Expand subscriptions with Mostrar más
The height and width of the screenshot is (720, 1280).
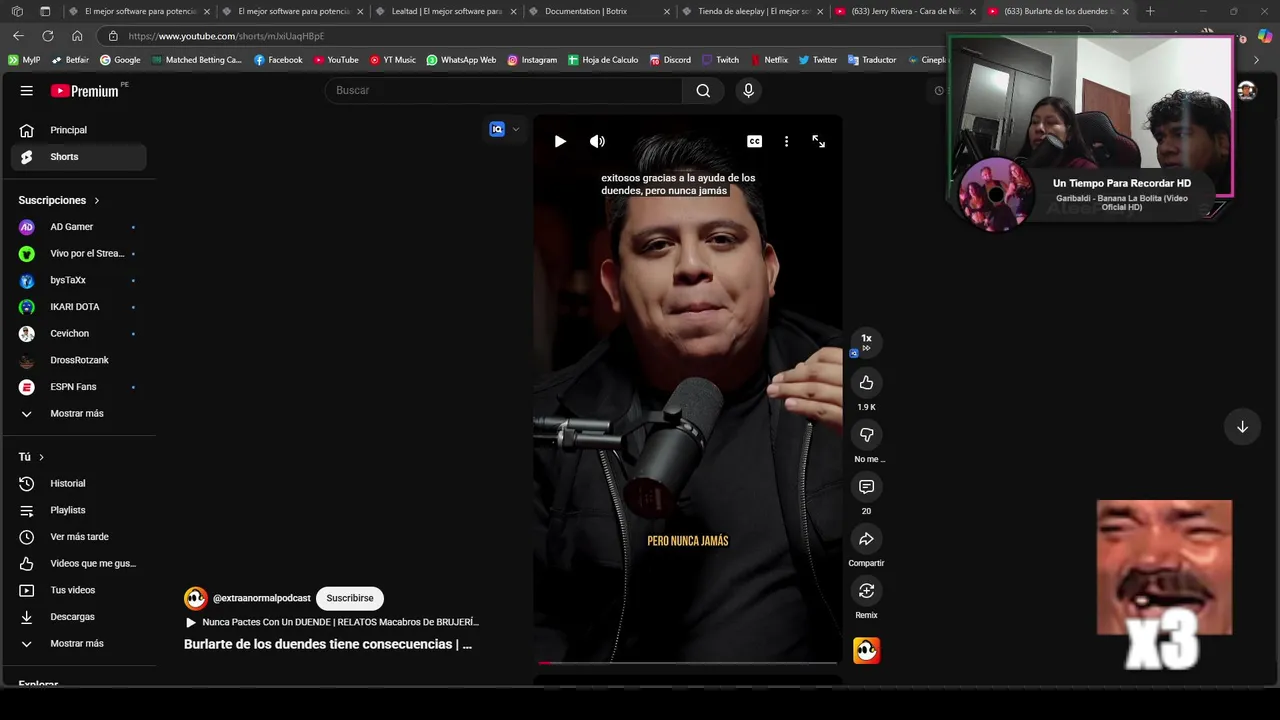(78, 414)
